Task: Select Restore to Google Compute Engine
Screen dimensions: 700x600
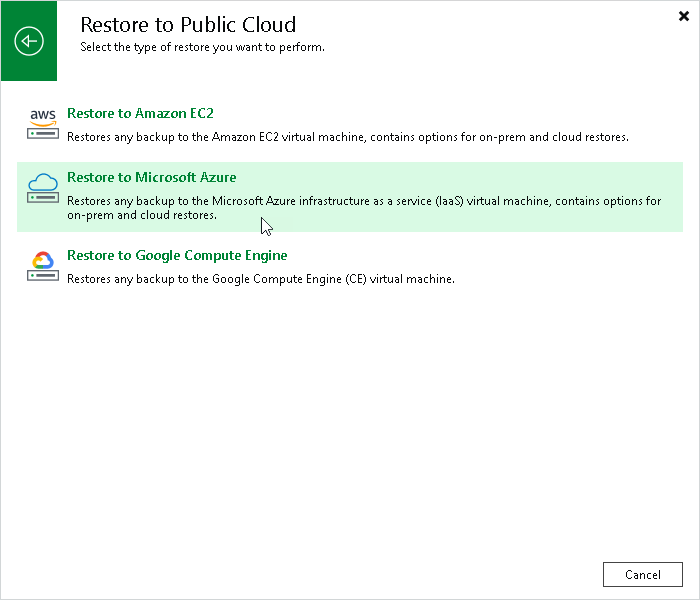Action: pos(177,255)
